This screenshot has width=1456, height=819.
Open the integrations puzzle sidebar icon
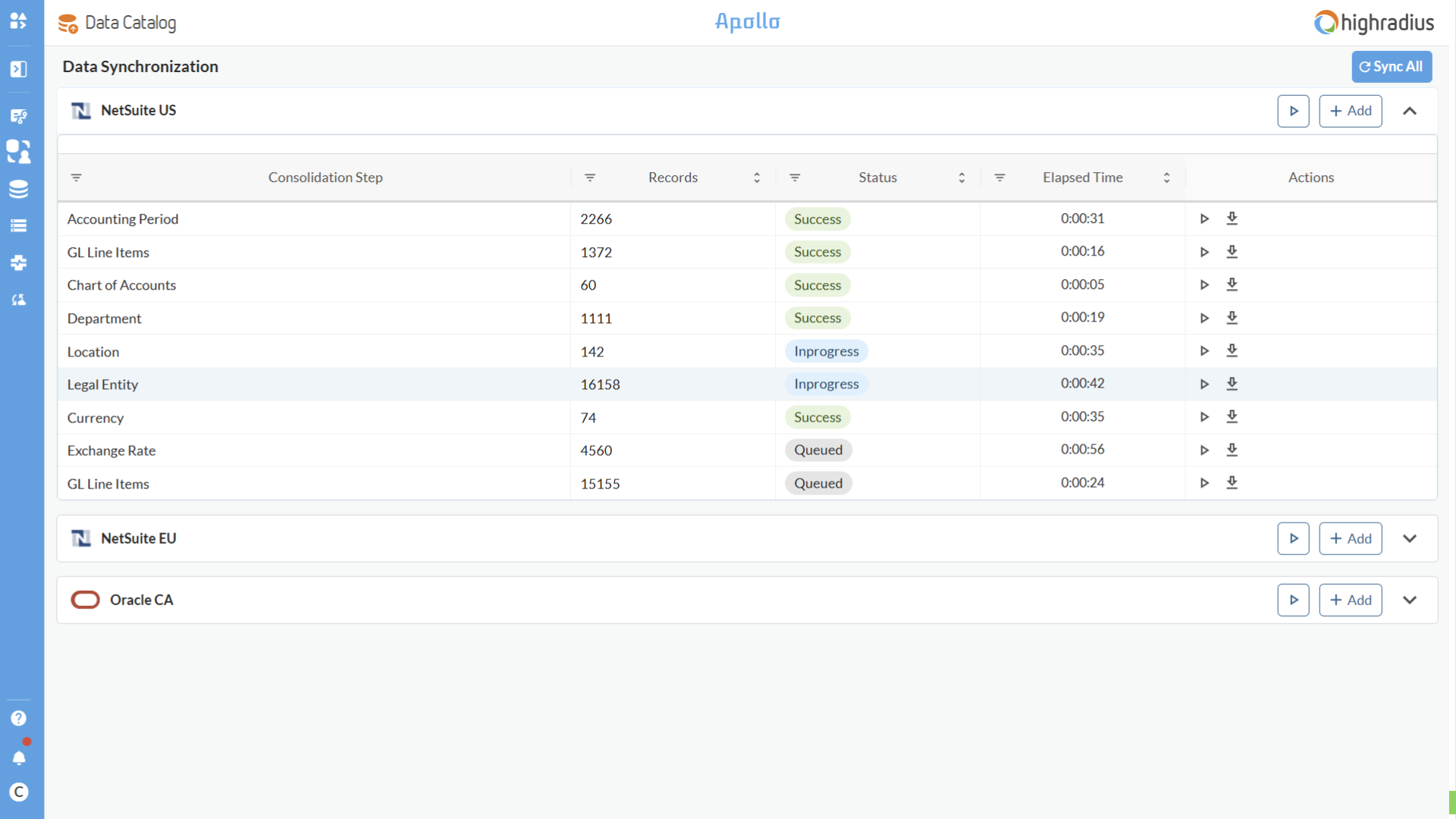coord(19,263)
